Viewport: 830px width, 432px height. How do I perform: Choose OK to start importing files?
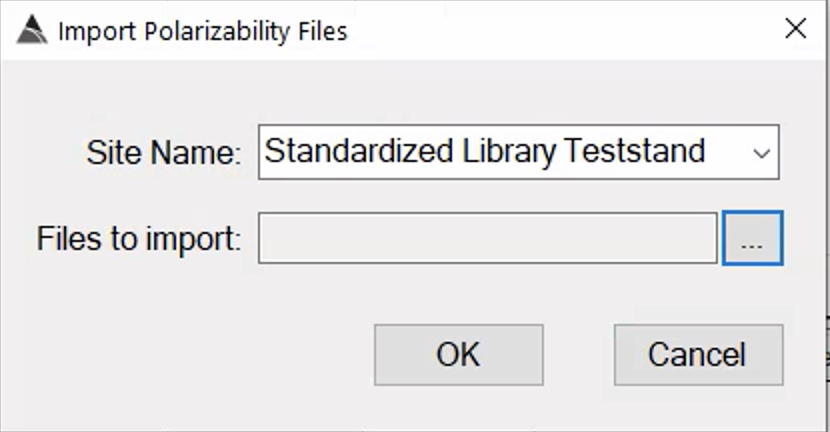(x=458, y=355)
